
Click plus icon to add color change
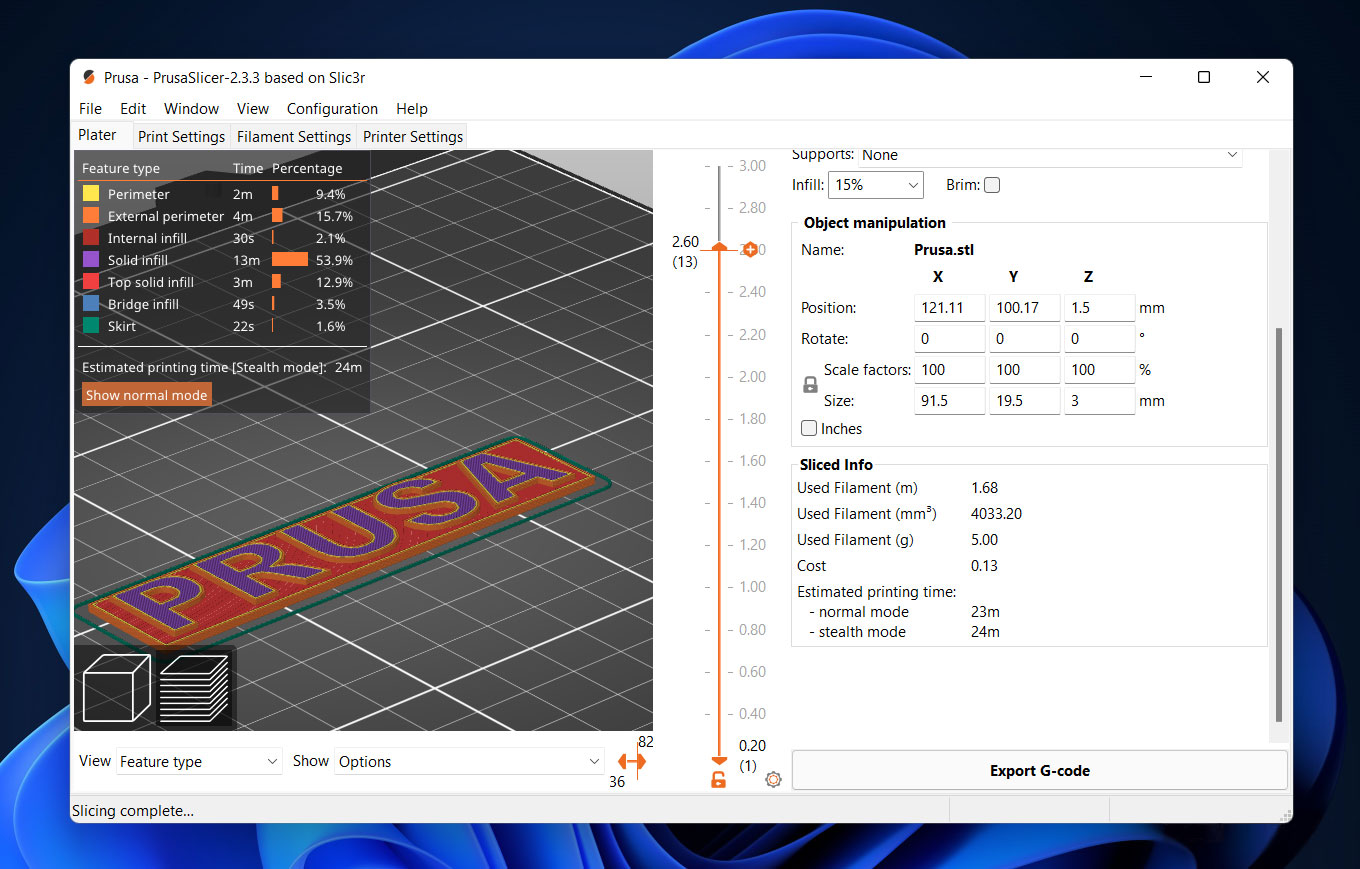(x=750, y=249)
